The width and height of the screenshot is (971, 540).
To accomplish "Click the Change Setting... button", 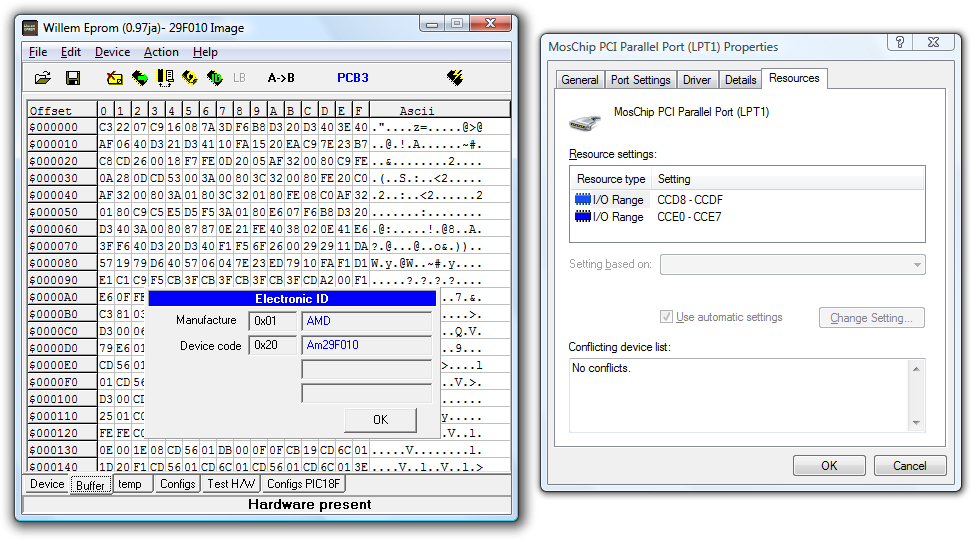I will point(871,318).
